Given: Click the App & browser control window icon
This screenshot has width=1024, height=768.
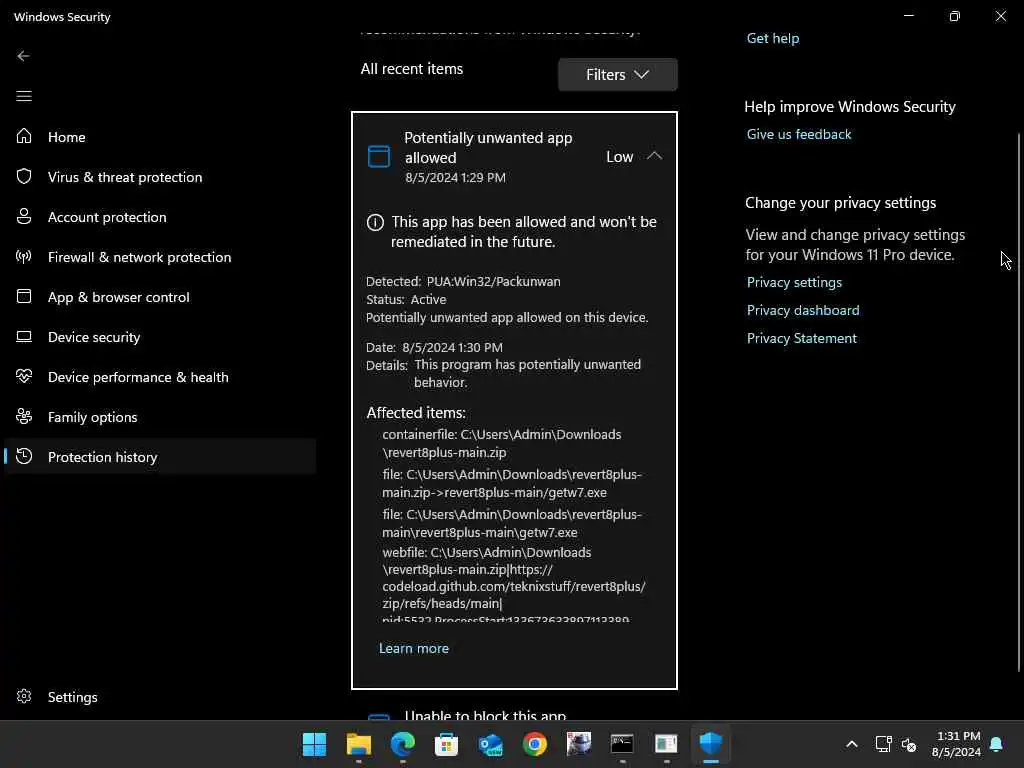Looking at the screenshot, I should click(24, 296).
